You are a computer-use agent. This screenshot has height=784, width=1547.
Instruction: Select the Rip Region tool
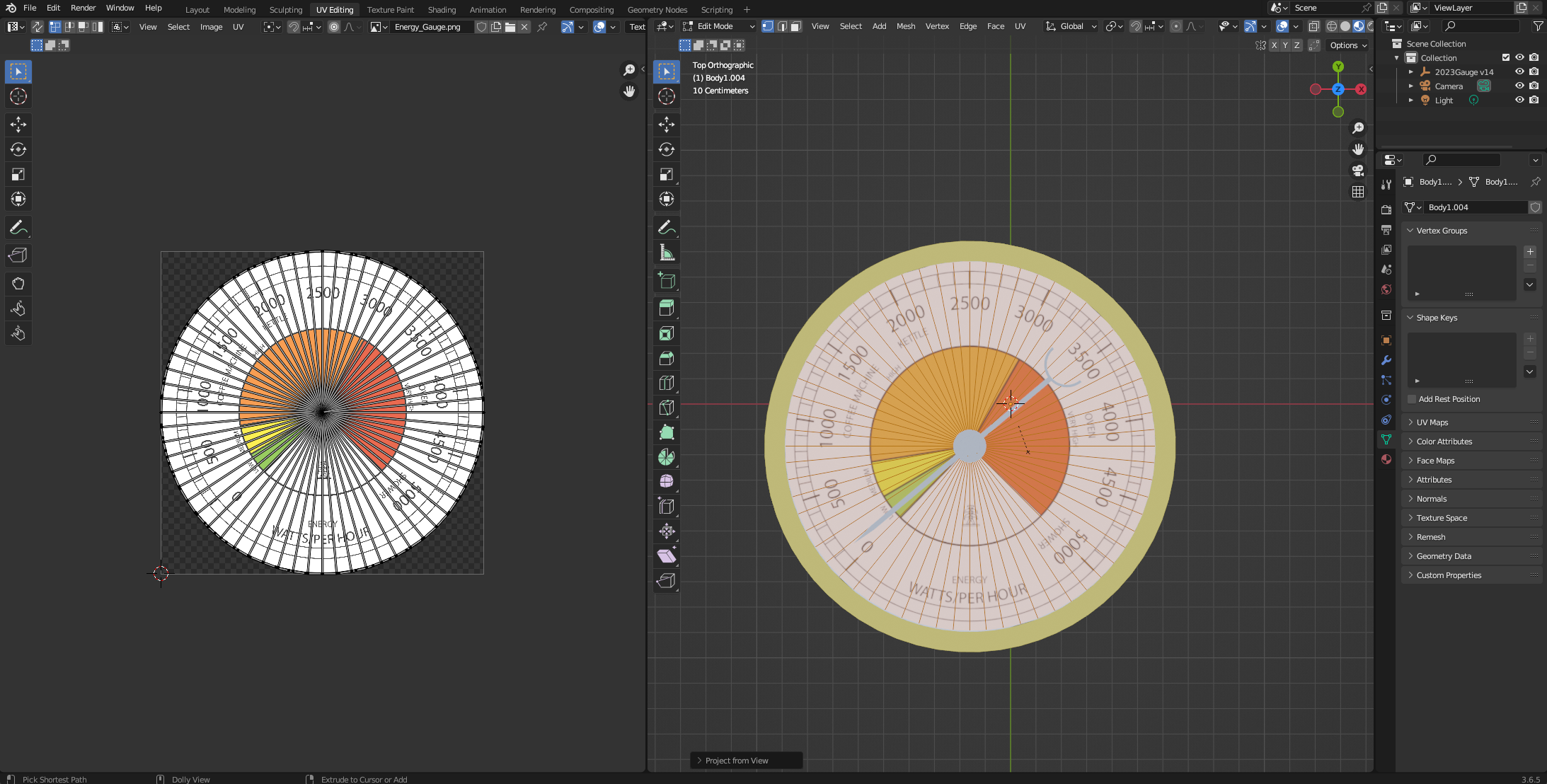pyautogui.click(x=666, y=581)
